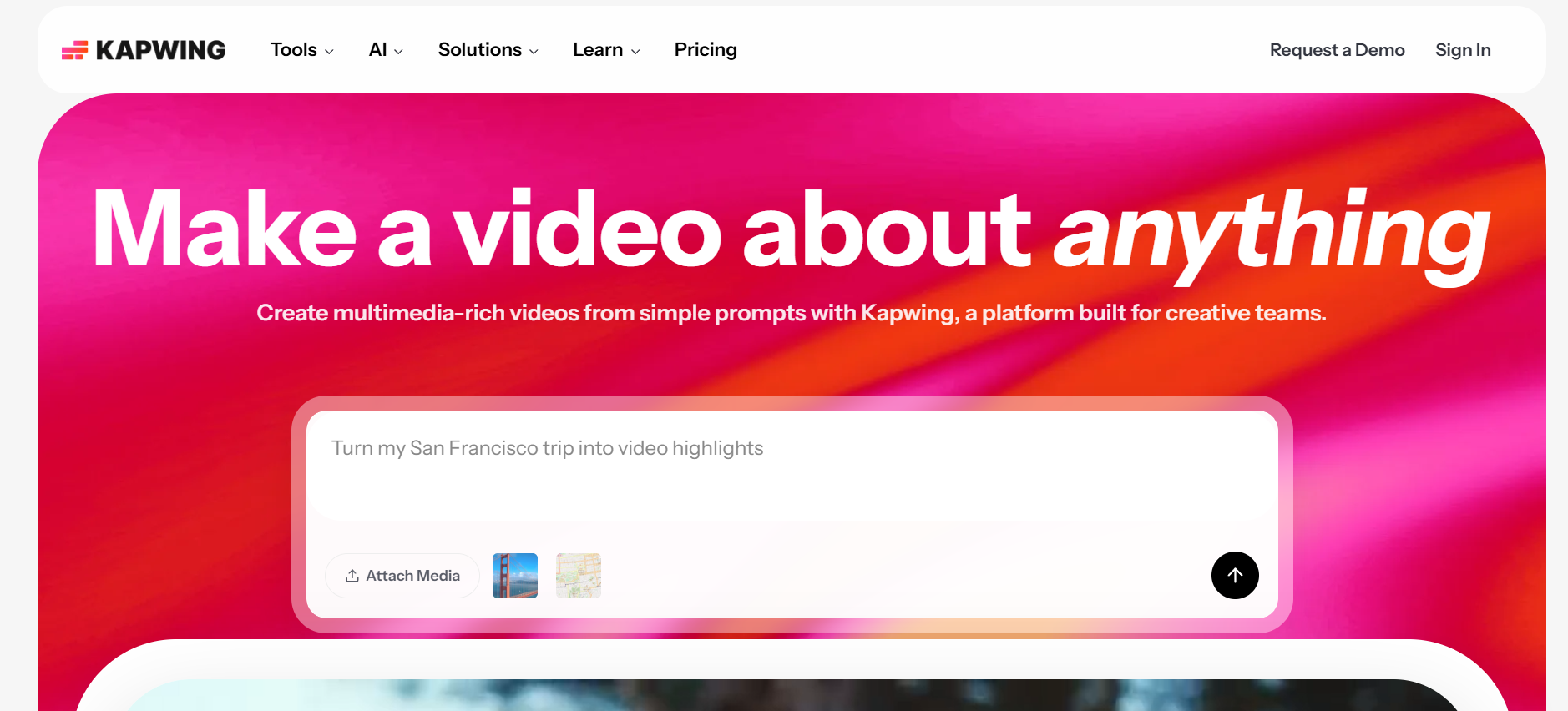1568x711 pixels.
Task: Expand the Learn menu
Action: coord(606,50)
